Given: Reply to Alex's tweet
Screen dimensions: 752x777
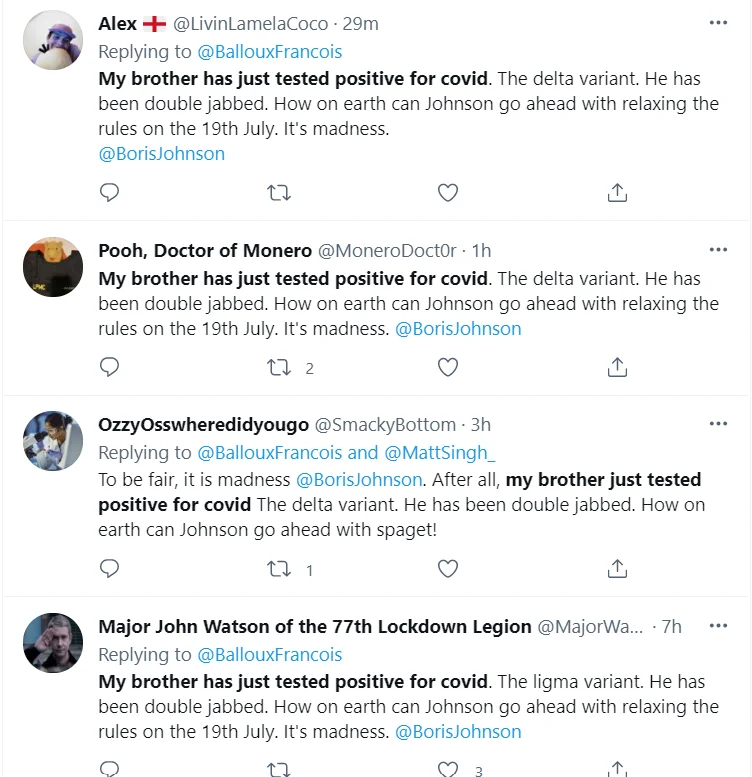Looking at the screenshot, I should (110, 192).
